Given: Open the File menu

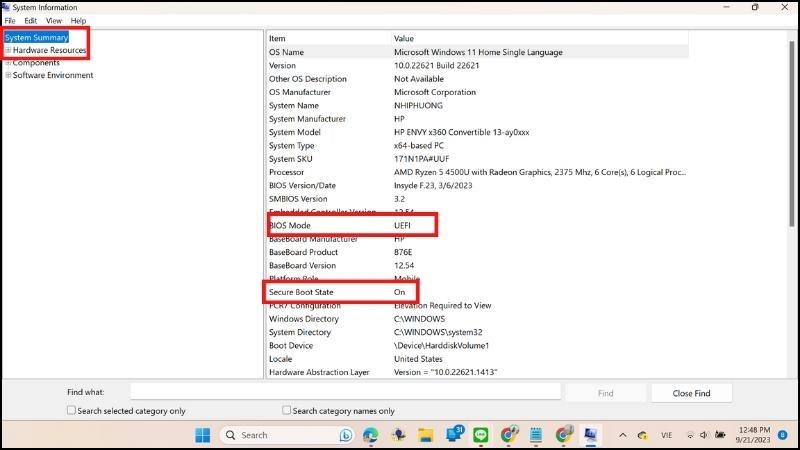Looking at the screenshot, I should pos(10,20).
